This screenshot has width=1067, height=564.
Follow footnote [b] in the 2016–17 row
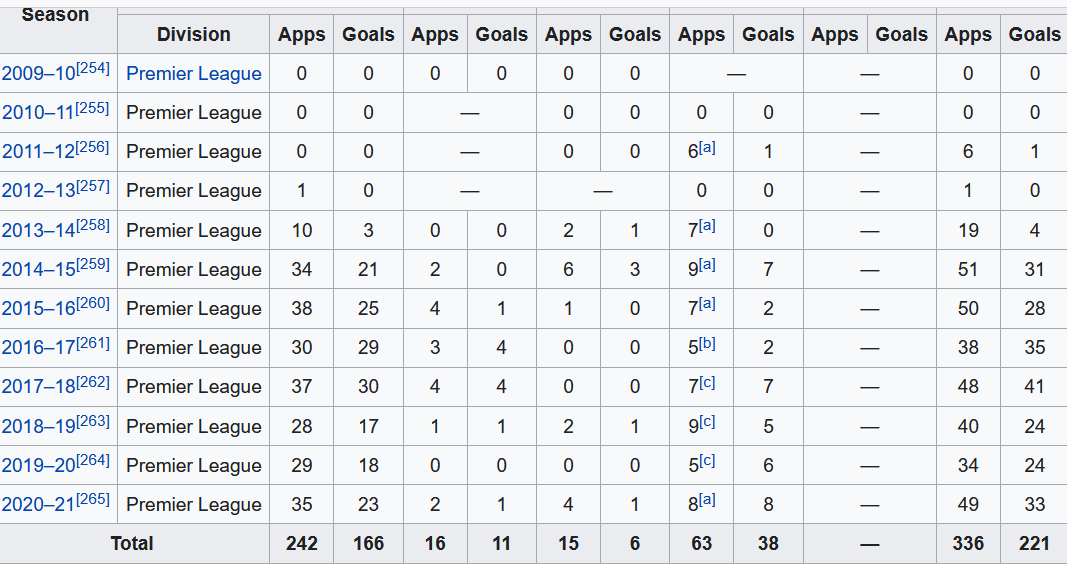707,342
